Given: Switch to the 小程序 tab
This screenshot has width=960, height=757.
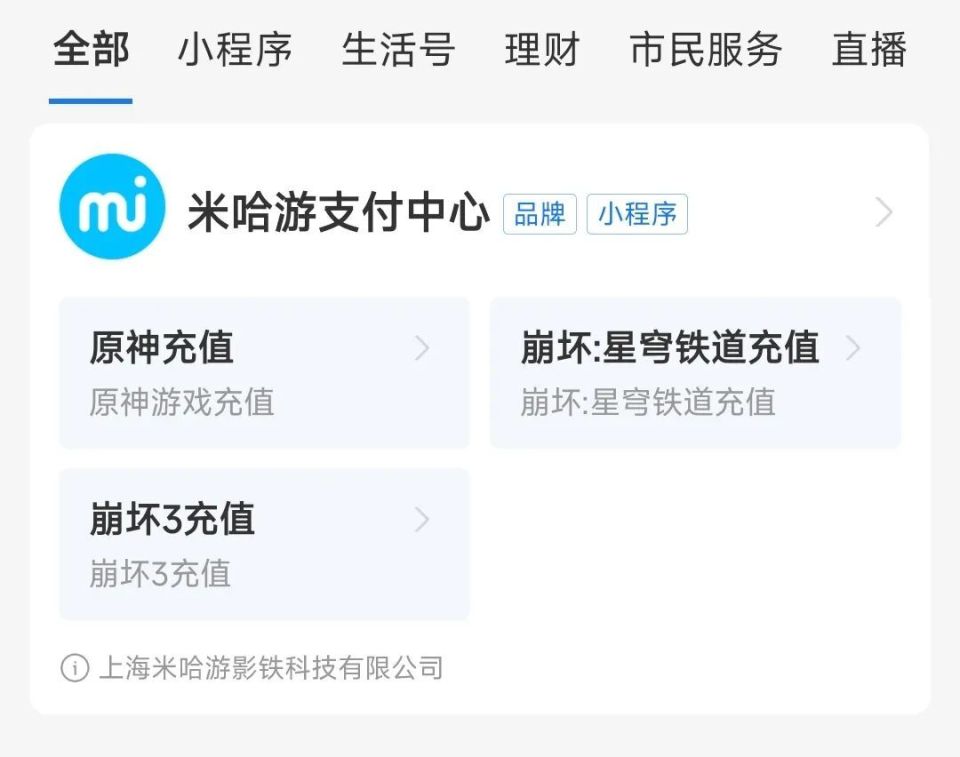Looking at the screenshot, I should tap(235, 50).
